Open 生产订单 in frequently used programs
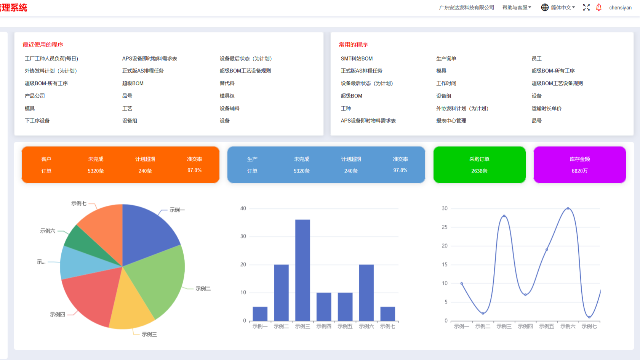Image resolution: width=640 pixels, height=360 pixels. 446,58
